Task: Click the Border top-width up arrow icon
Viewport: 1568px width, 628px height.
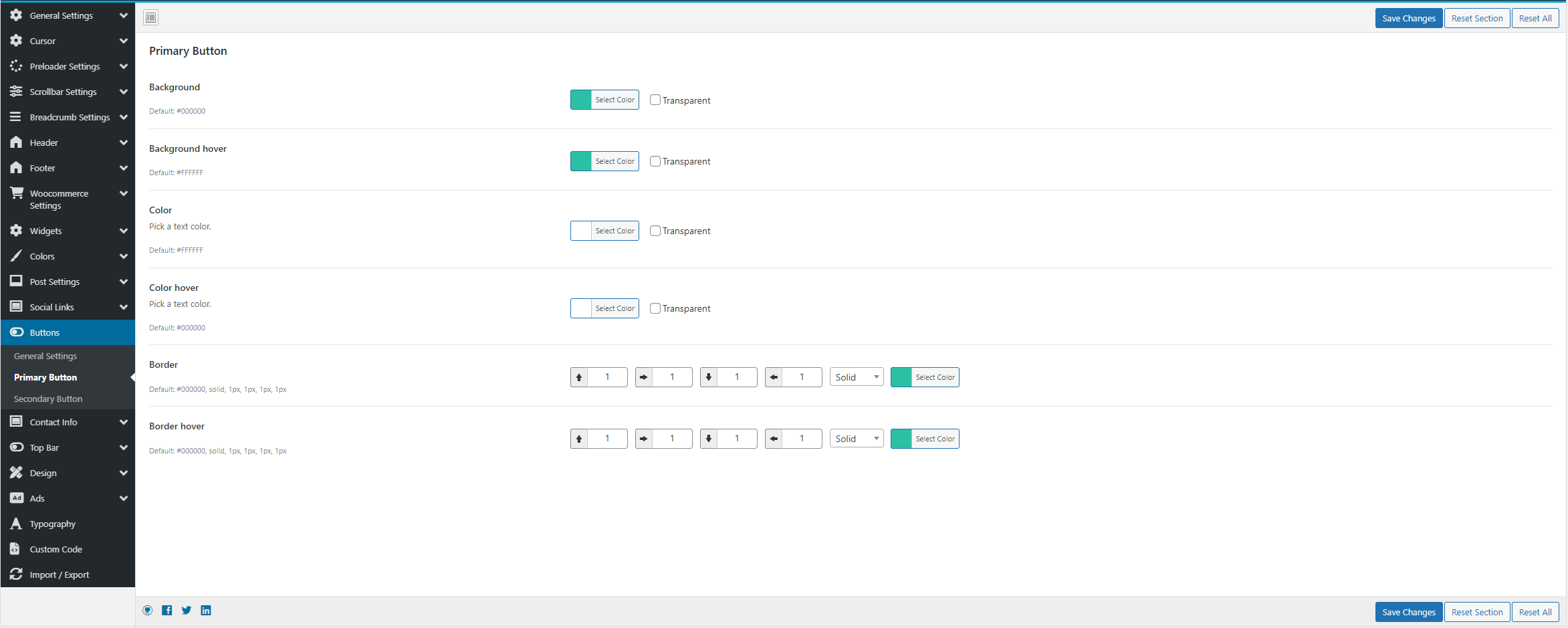Action: [x=579, y=377]
